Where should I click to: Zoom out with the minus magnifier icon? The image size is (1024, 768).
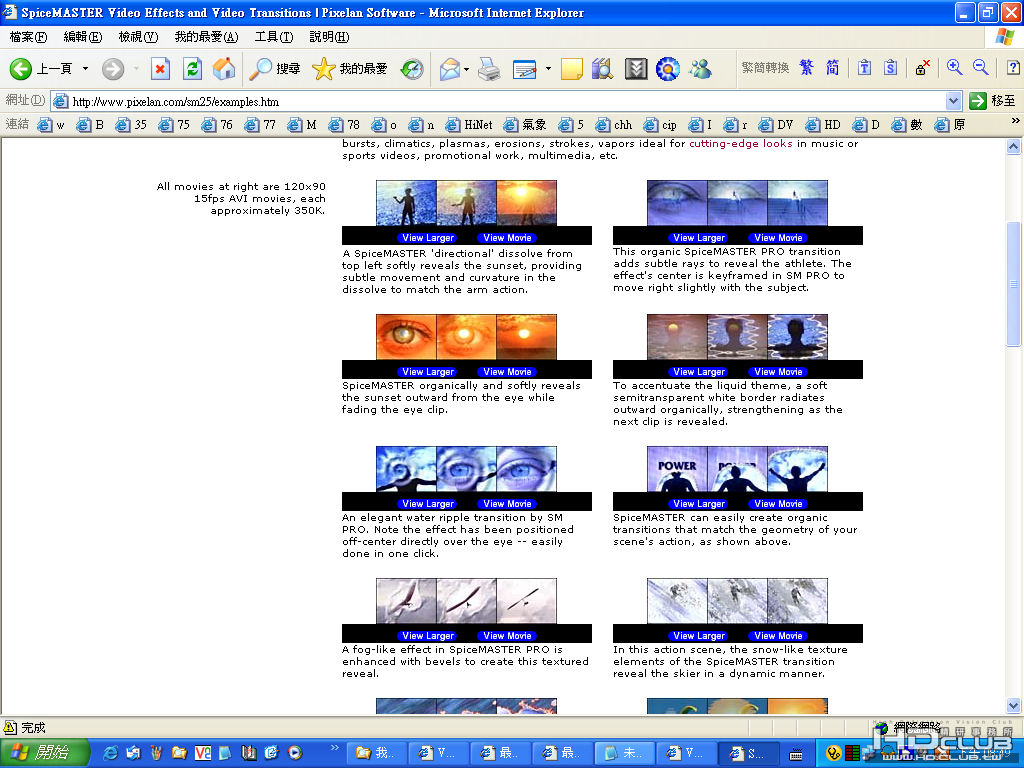pos(980,67)
